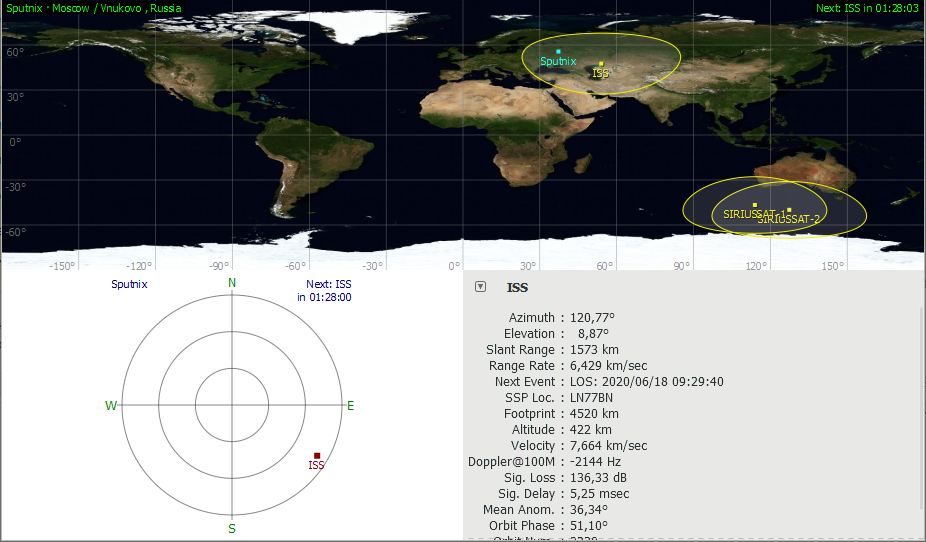Click the SIRIUSSAT-2 satellite marker on the map

click(789, 210)
